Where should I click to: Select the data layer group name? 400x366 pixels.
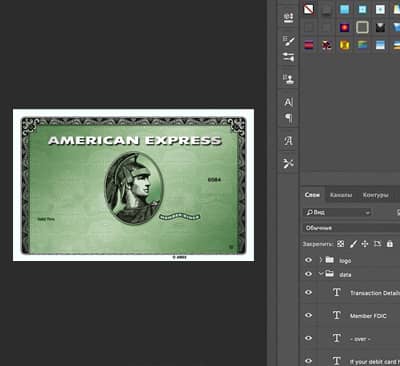pyautogui.click(x=345, y=275)
